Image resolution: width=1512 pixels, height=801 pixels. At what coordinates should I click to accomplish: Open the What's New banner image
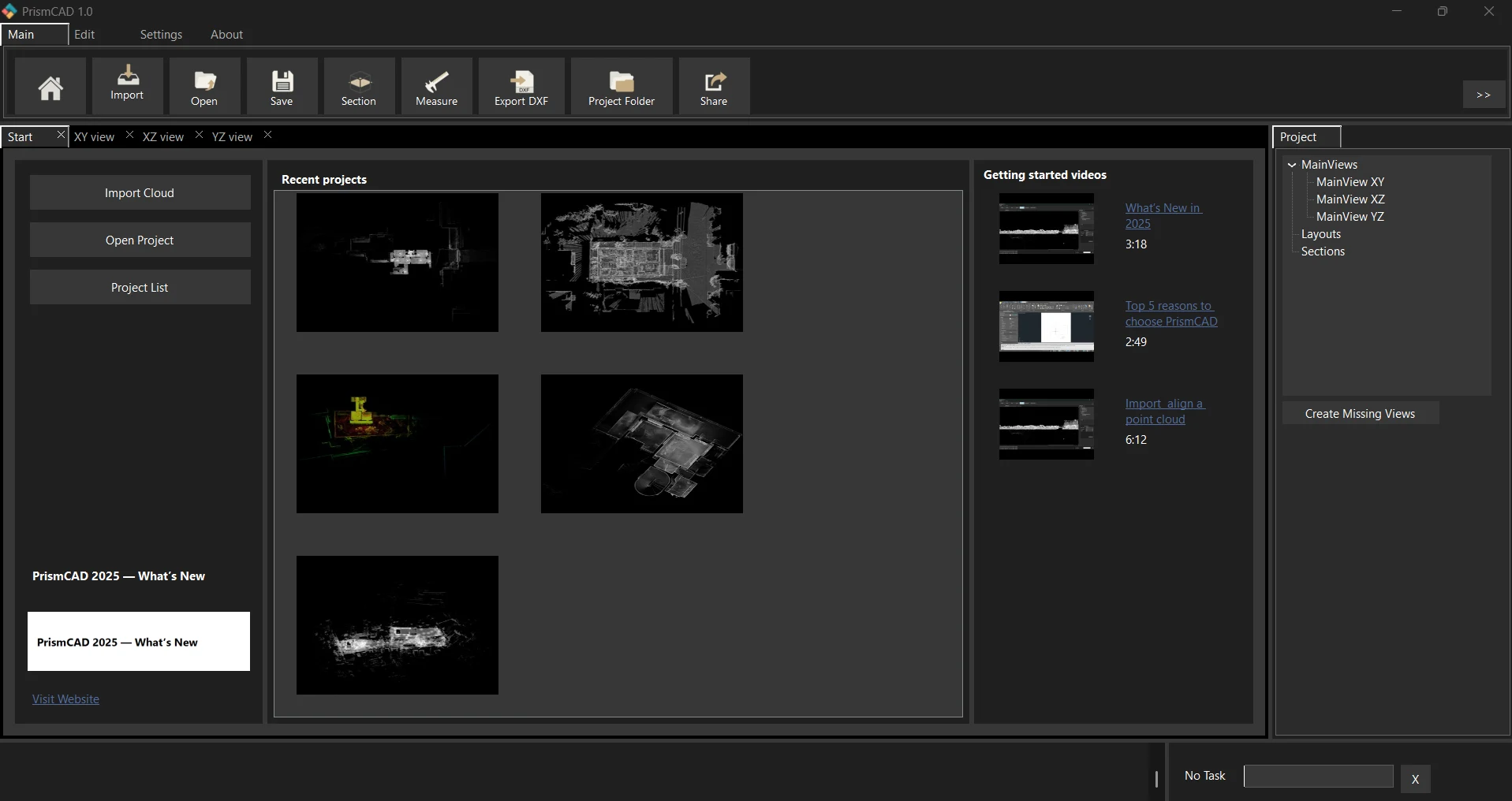[x=139, y=642]
